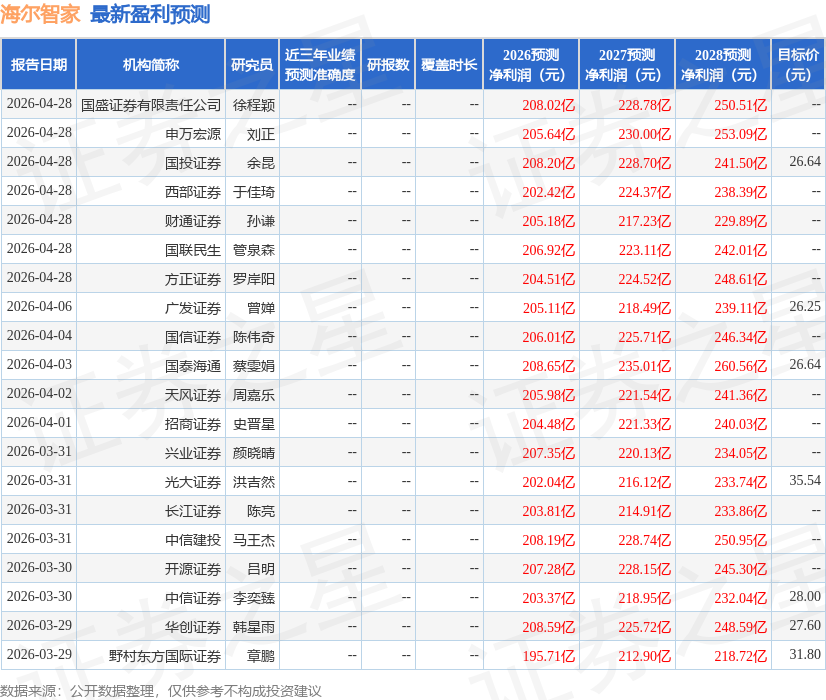Viewport: 826px width, 700px height.
Task: Click the 195.71亿 profit forecast cell
Action: 548,656
